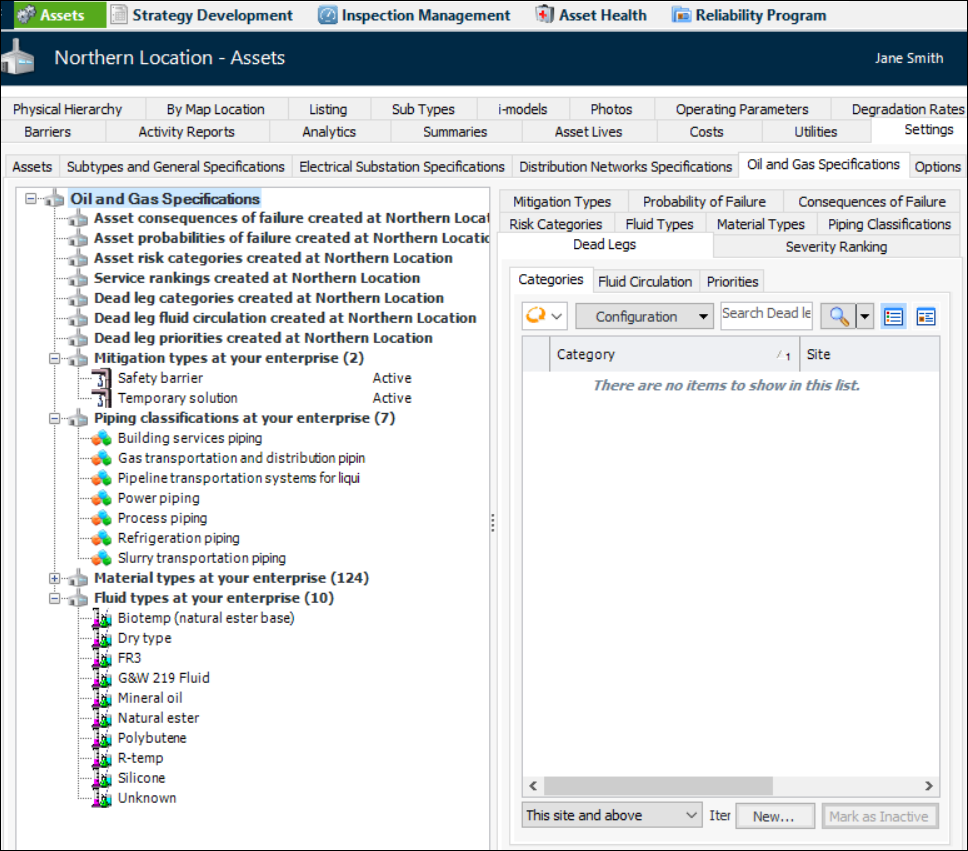Image resolution: width=968 pixels, height=851 pixels.
Task: Collapse Piping classifications at your enterprise
Action: [x=54, y=418]
